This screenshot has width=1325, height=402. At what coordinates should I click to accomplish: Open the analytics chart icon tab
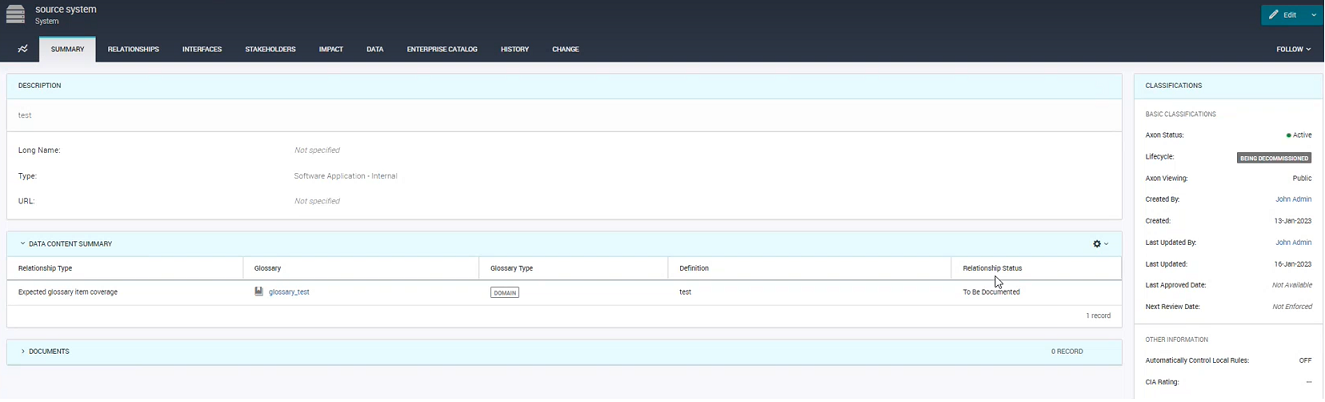[x=22, y=49]
